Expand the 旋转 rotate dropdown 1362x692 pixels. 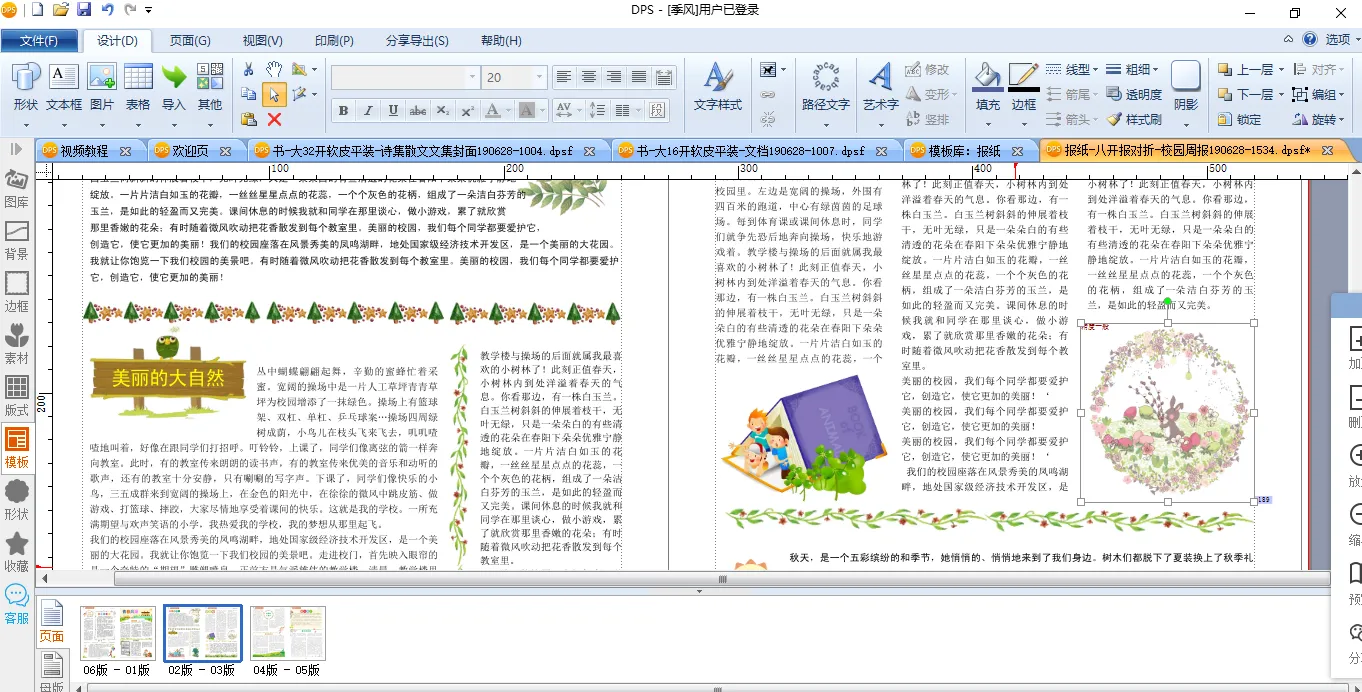[1315, 119]
